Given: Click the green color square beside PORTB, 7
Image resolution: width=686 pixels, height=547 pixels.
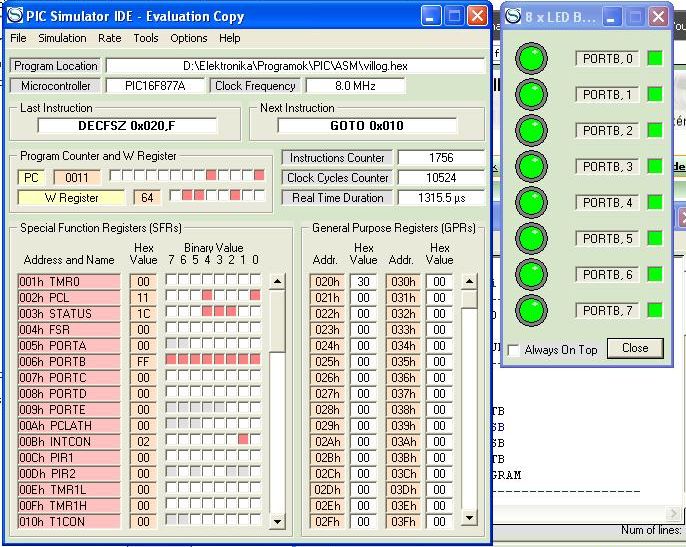Looking at the screenshot, I should [x=655, y=310].
